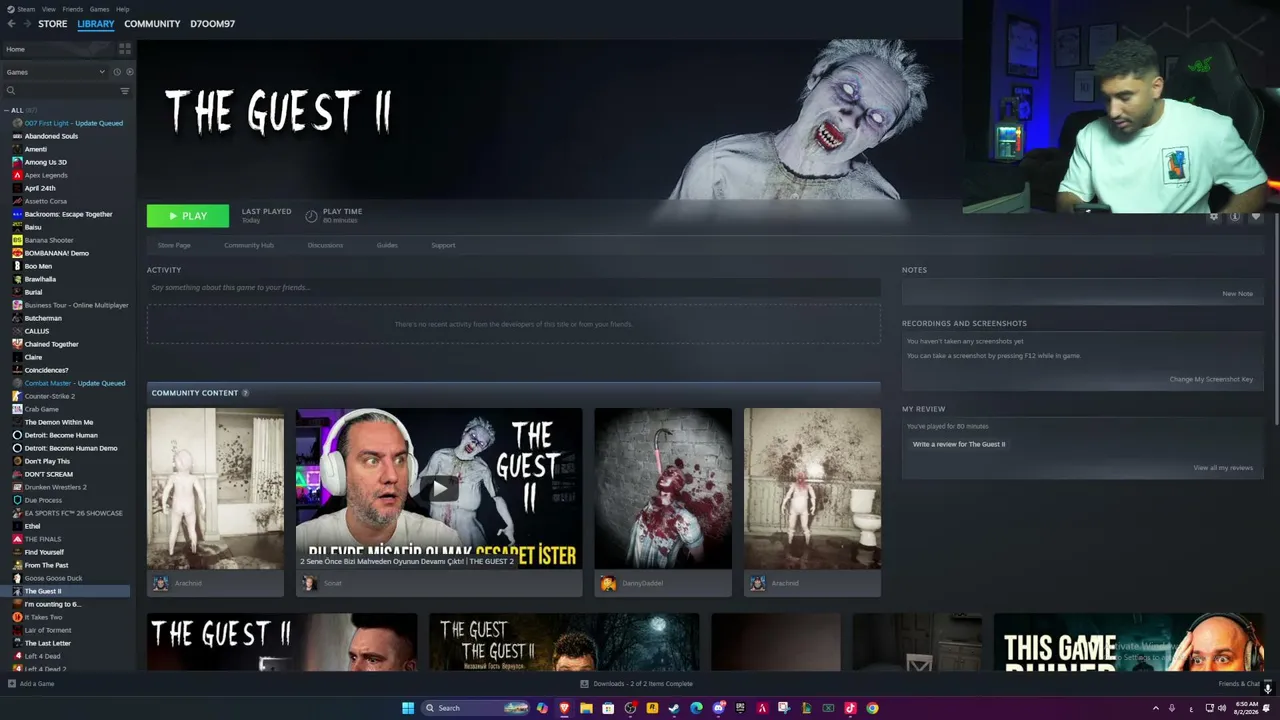The height and width of the screenshot is (720, 1280).
Task: Show game info icon
Action: [x=1235, y=216]
